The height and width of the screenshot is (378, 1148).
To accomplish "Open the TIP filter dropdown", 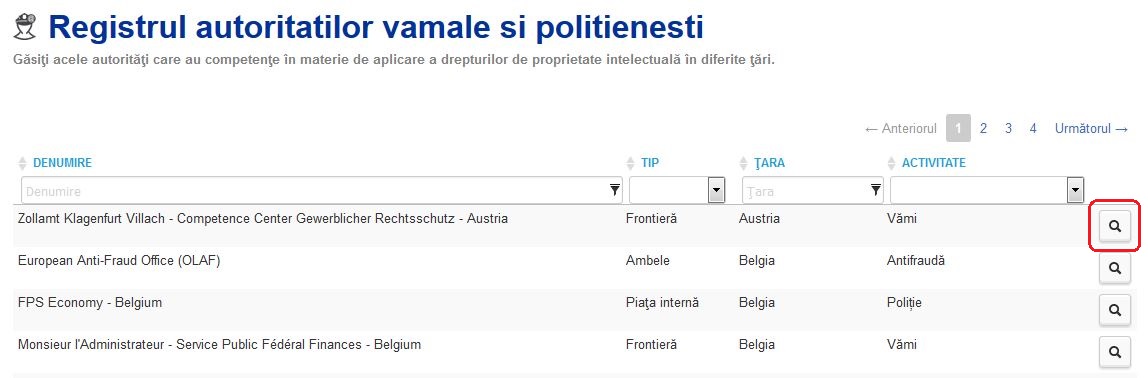I will (x=717, y=190).
